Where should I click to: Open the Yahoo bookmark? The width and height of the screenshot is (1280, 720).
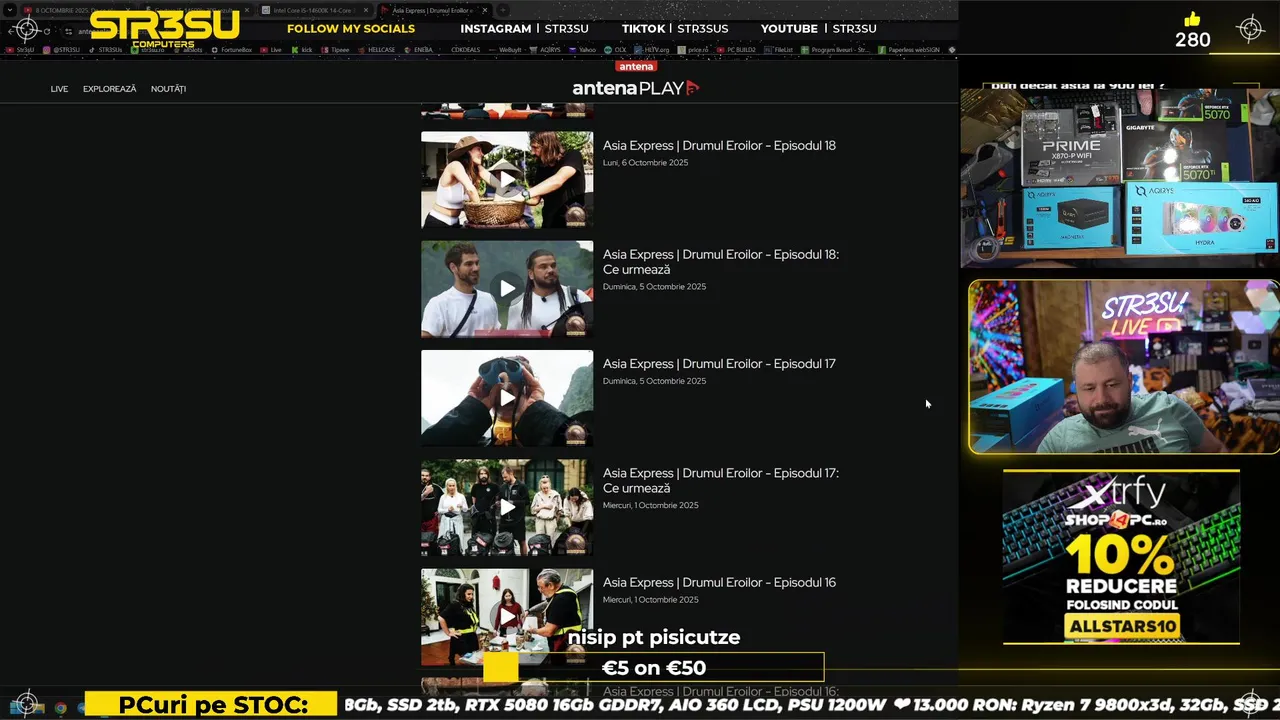583,49
